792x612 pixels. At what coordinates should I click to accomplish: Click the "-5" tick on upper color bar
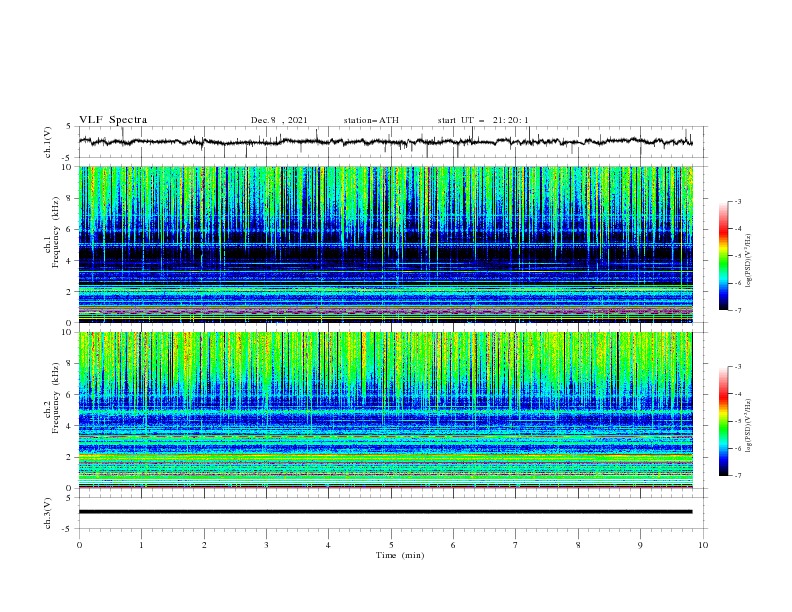coord(737,256)
